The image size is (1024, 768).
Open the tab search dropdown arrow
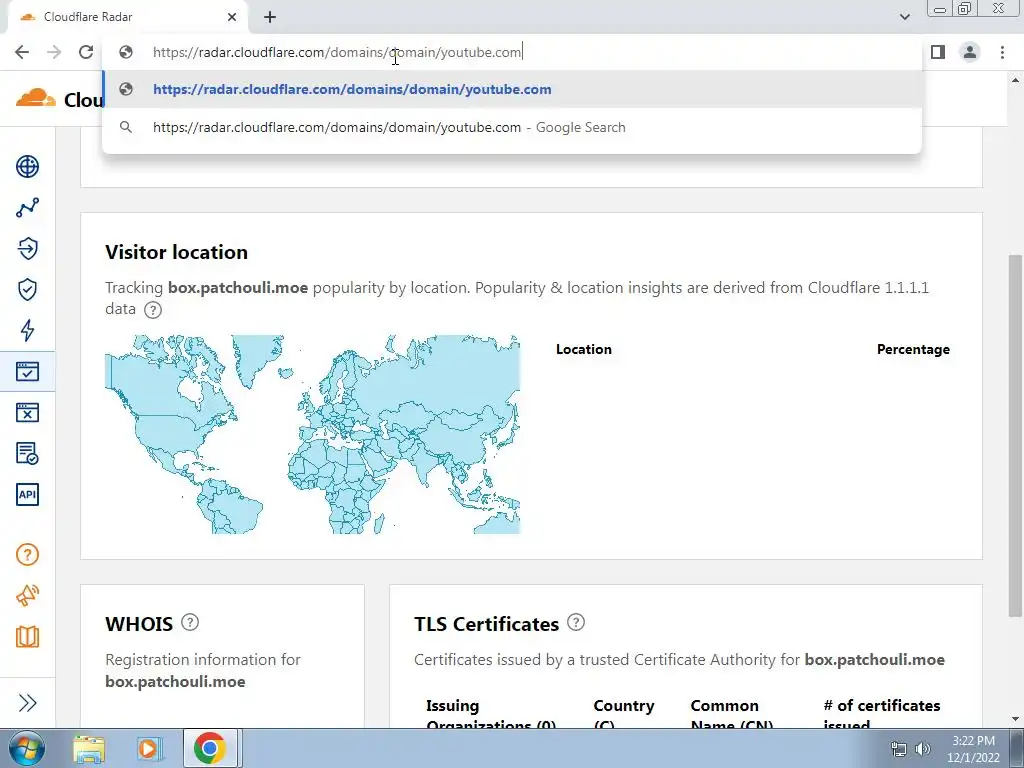pos(904,17)
